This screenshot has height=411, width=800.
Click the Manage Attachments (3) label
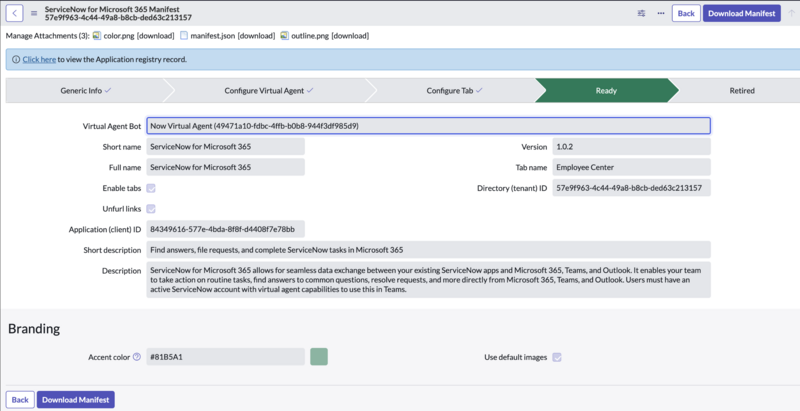tap(48, 36)
